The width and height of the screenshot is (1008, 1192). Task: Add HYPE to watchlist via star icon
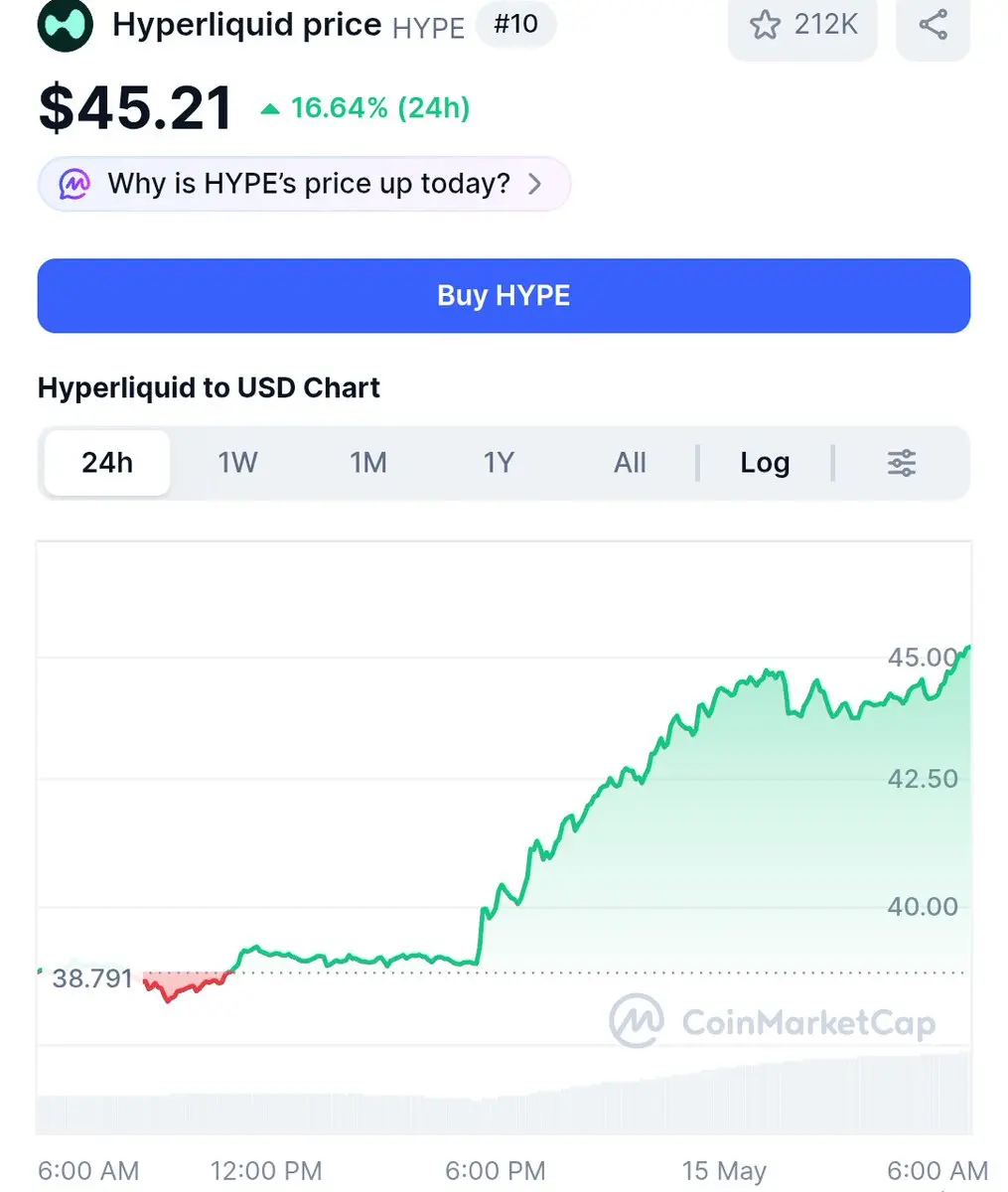(x=765, y=24)
